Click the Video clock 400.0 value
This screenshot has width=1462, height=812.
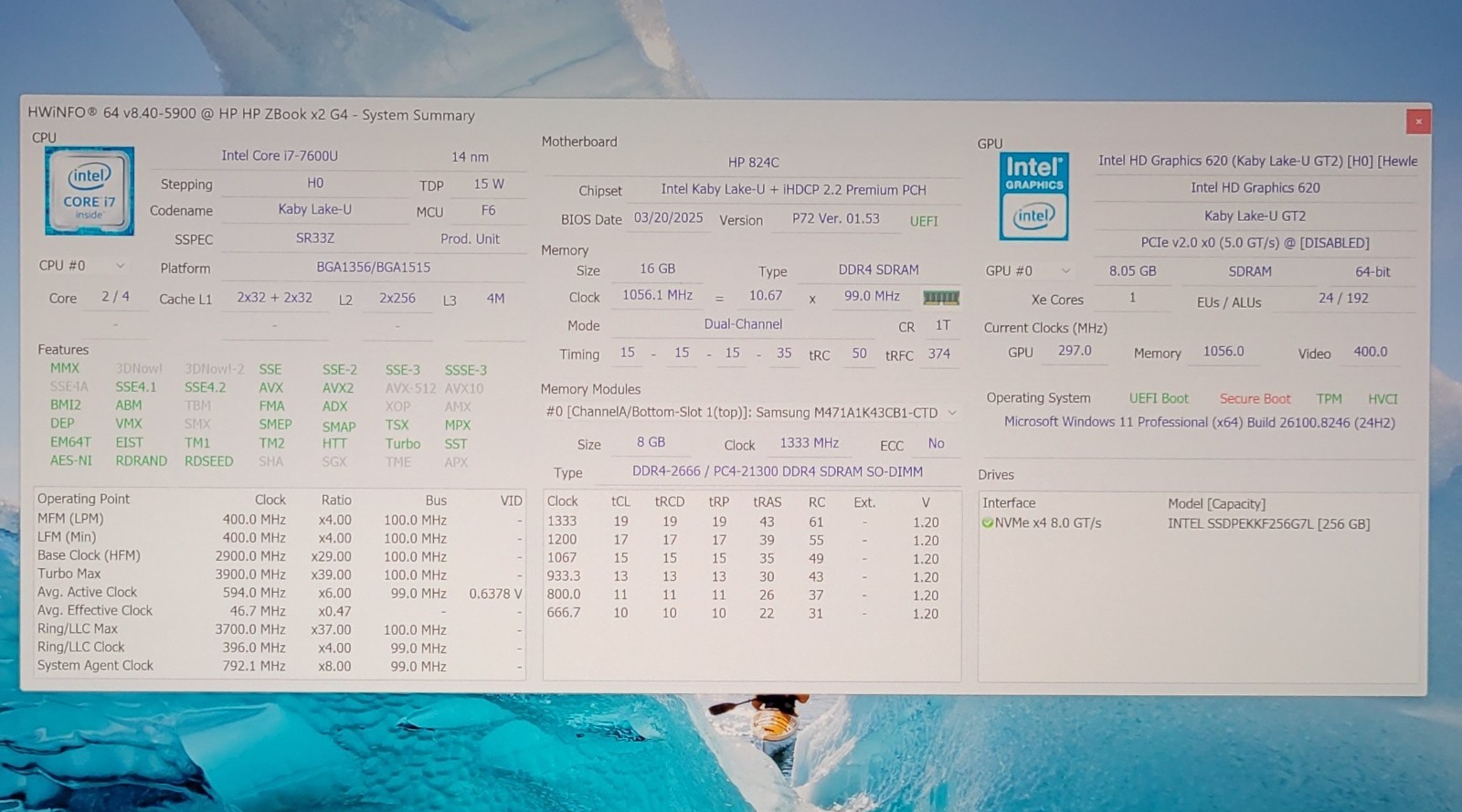1370,352
